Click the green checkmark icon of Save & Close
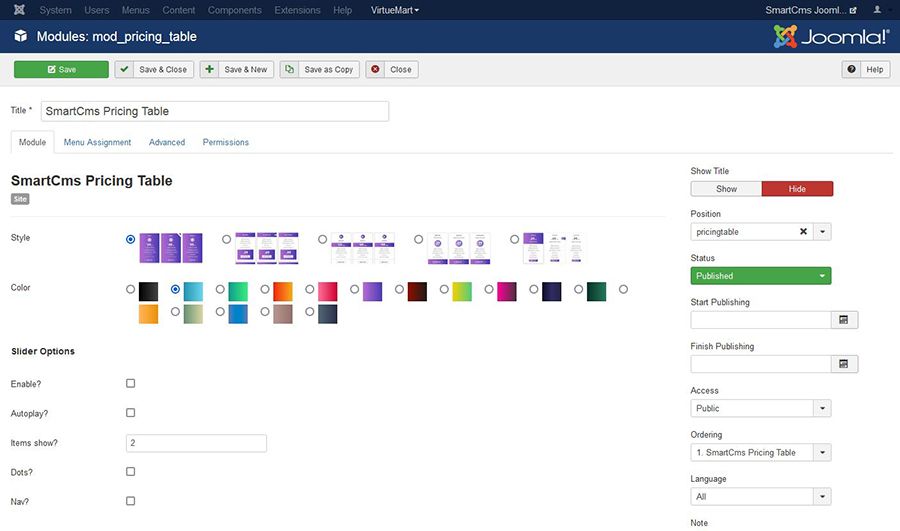Screen dimensions: 900x531 [124, 69]
